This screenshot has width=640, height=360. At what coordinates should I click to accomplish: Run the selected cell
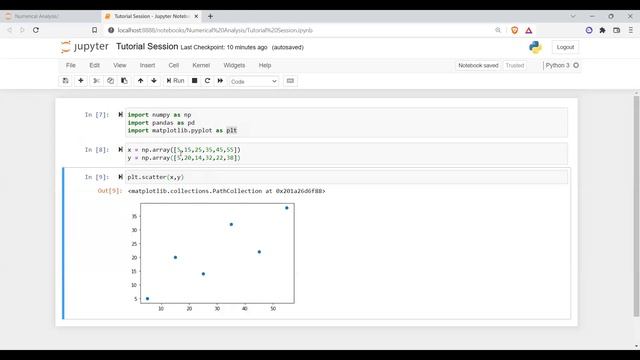click(175, 81)
